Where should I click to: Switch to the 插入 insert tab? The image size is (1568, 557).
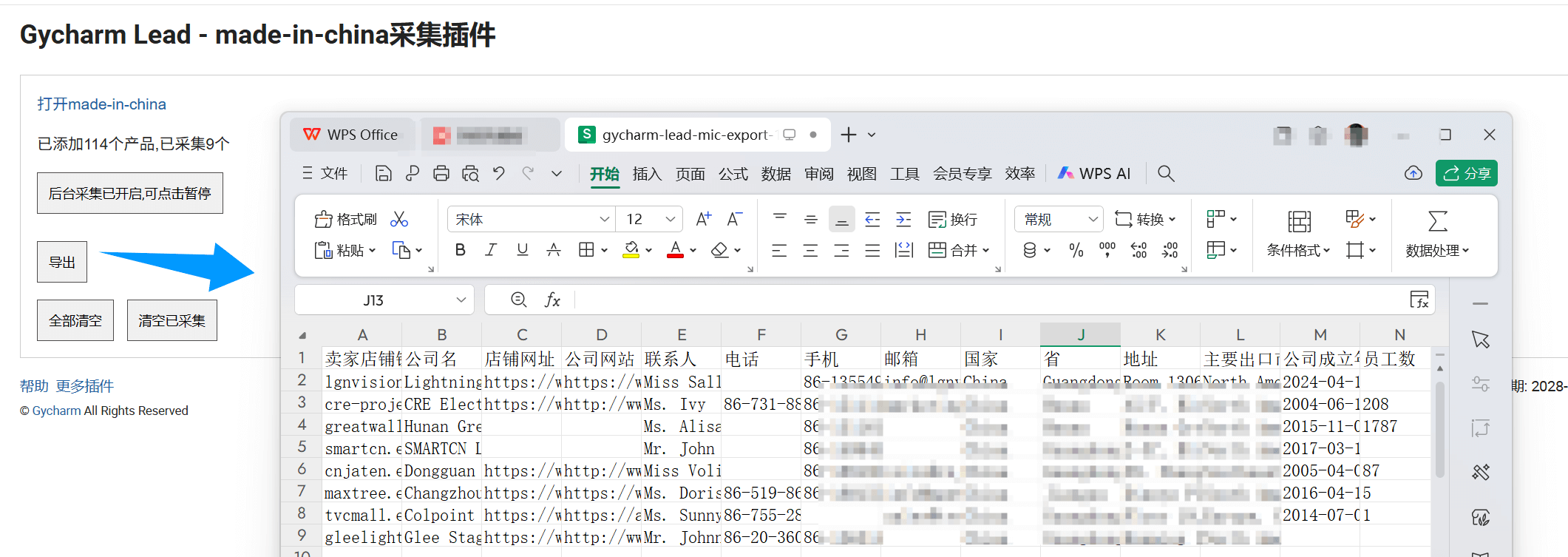pyautogui.click(x=647, y=174)
